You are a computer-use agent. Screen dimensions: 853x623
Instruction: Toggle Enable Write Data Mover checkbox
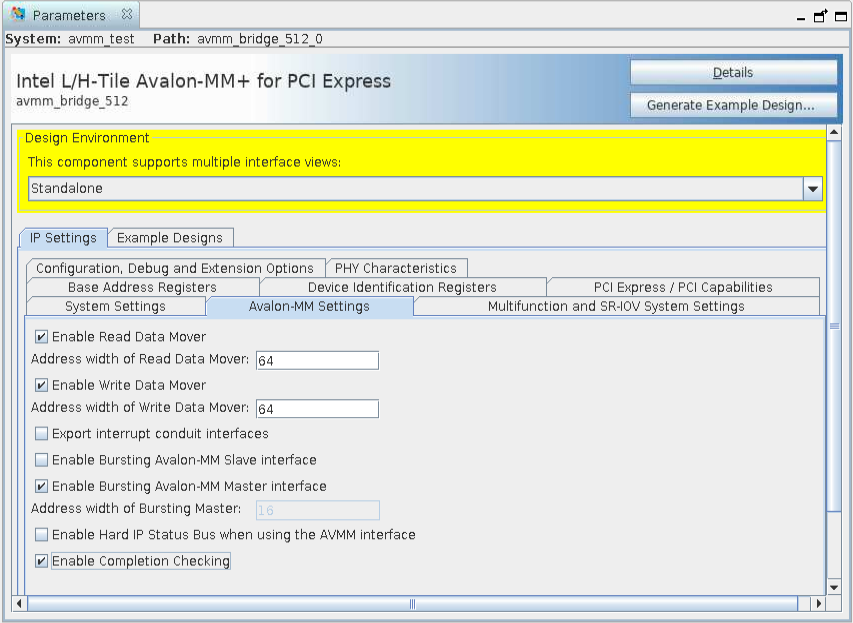click(41, 385)
